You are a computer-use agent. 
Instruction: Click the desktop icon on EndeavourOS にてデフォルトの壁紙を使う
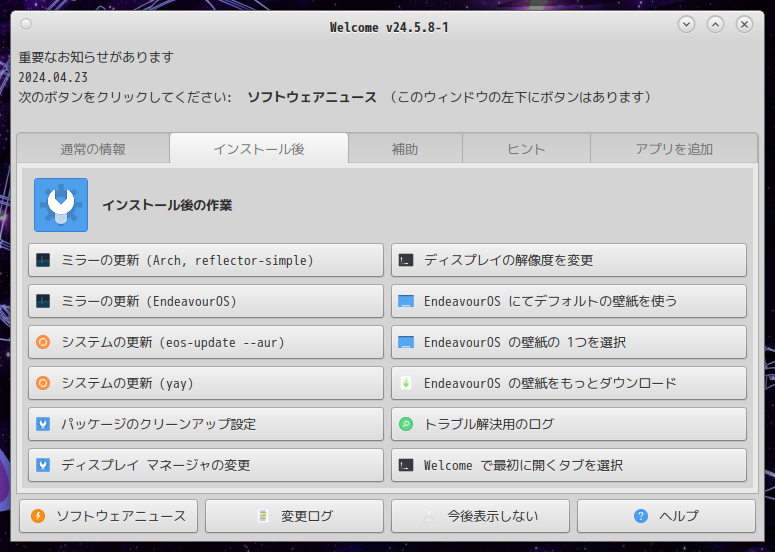406,301
